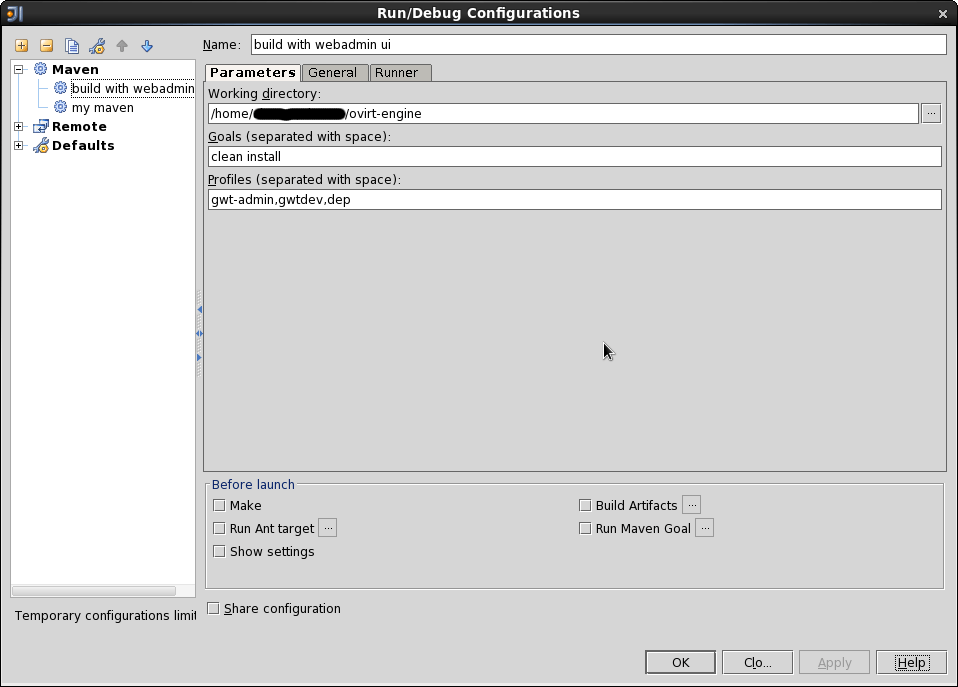The height and width of the screenshot is (687, 958).
Task: Click the copy configuration icon
Action: [72, 46]
